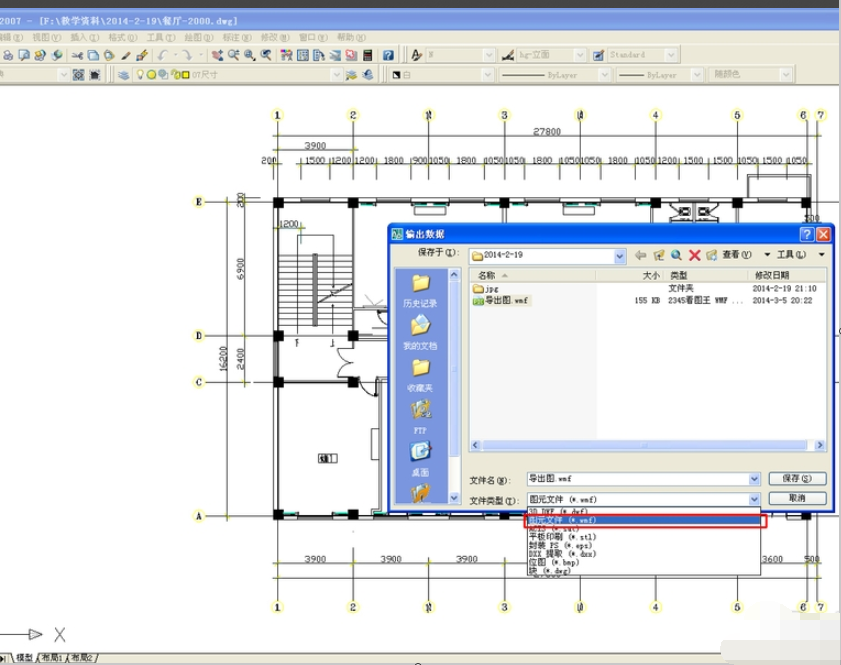Screen dimensions: 841x665
Task: Open the 历史记录 shortcut in sidebar
Action: 420,291
